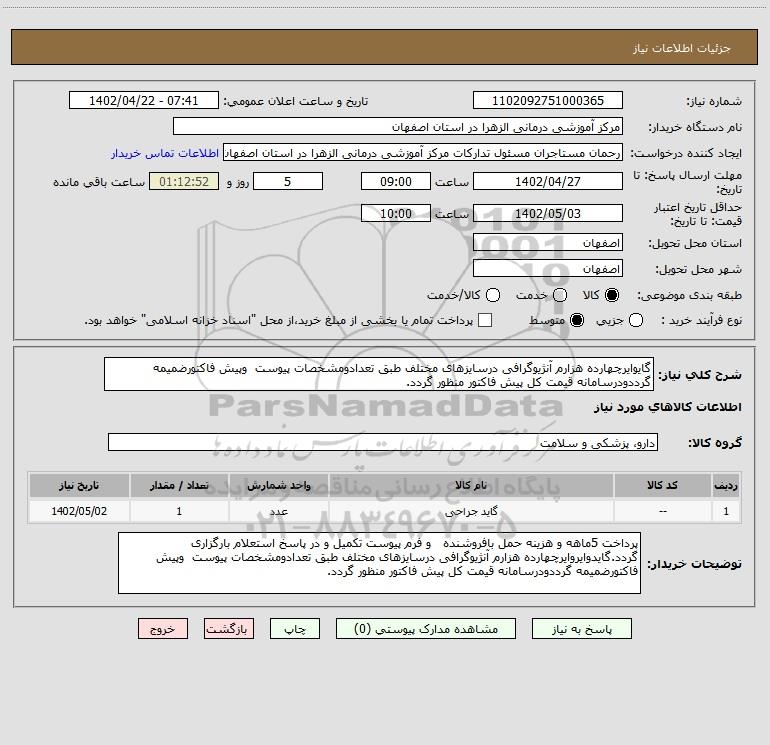
Task: Choose متوسط purchase process option
Action: (x=577, y=320)
